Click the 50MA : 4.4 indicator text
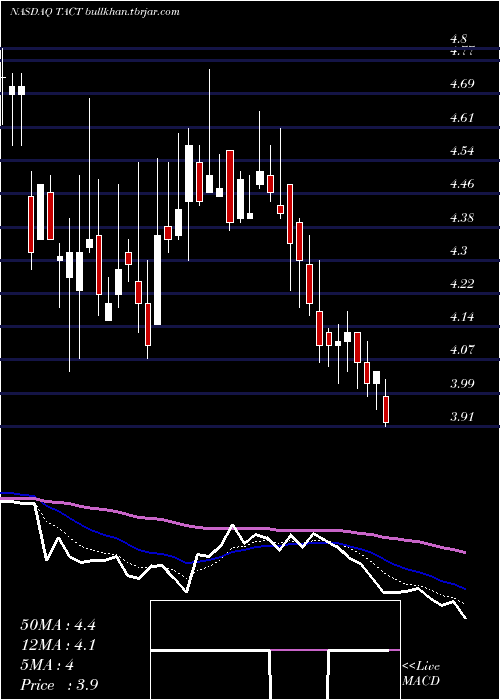 coord(58,625)
